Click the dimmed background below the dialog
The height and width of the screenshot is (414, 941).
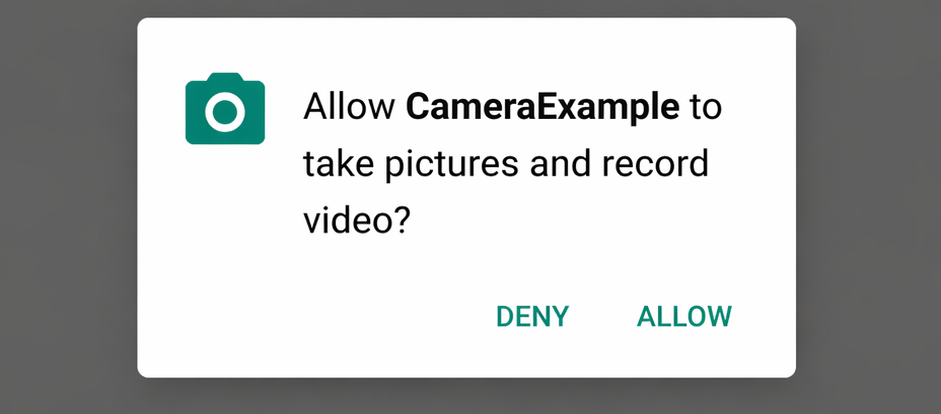(467, 397)
